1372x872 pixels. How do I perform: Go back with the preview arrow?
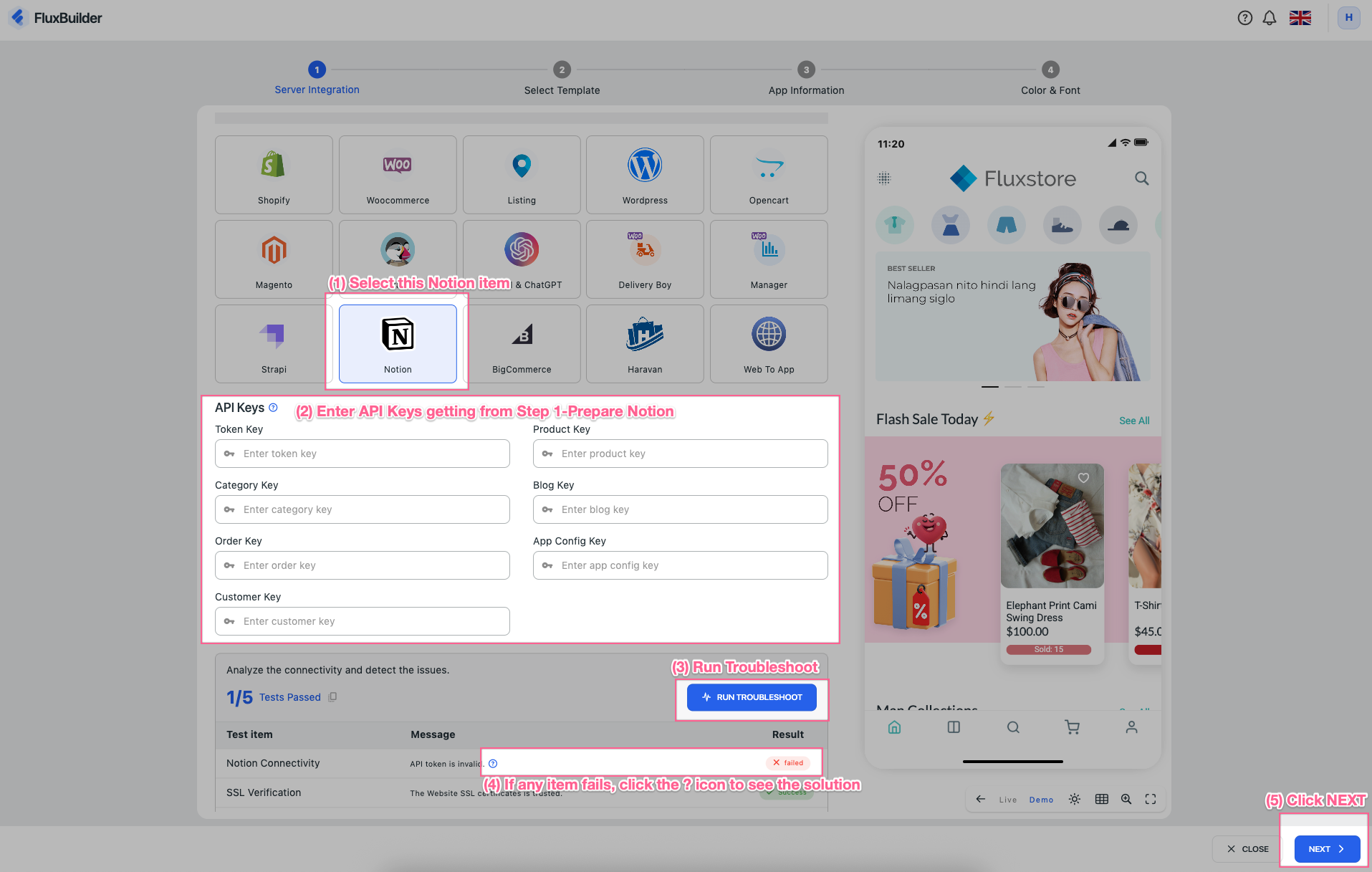click(980, 799)
